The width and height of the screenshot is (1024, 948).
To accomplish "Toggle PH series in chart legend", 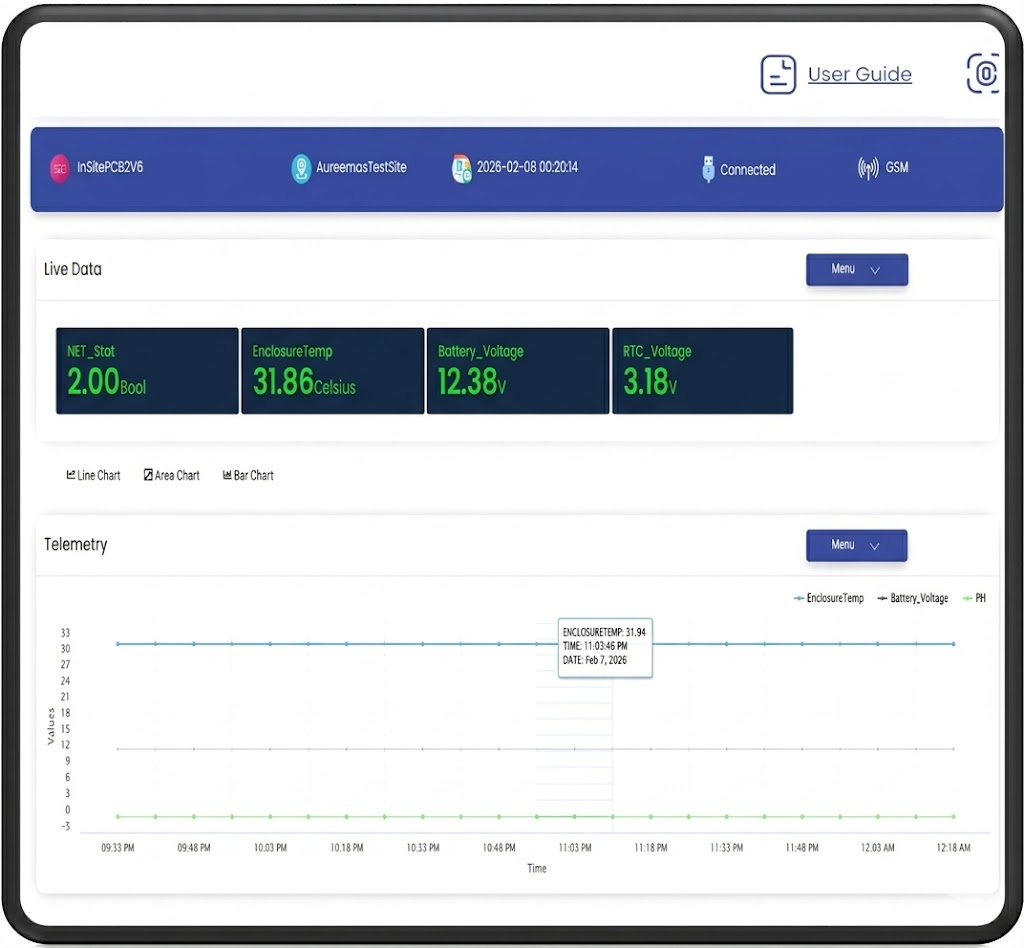I will [973, 598].
